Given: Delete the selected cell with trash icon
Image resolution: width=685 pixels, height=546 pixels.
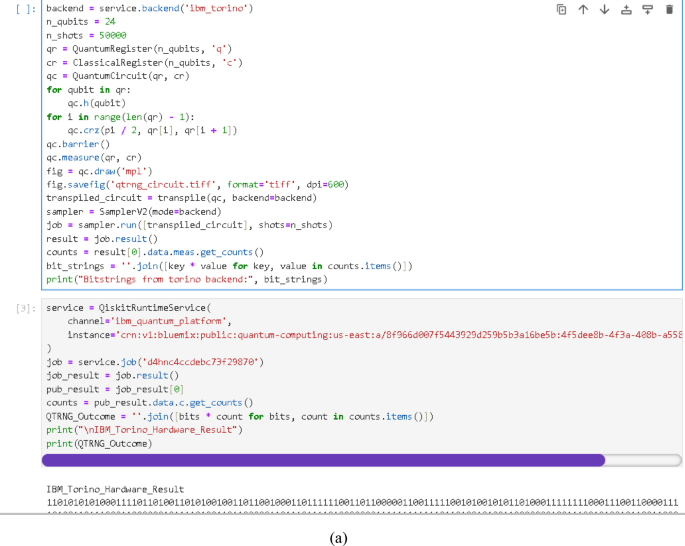Looking at the screenshot, I should 669,9.
